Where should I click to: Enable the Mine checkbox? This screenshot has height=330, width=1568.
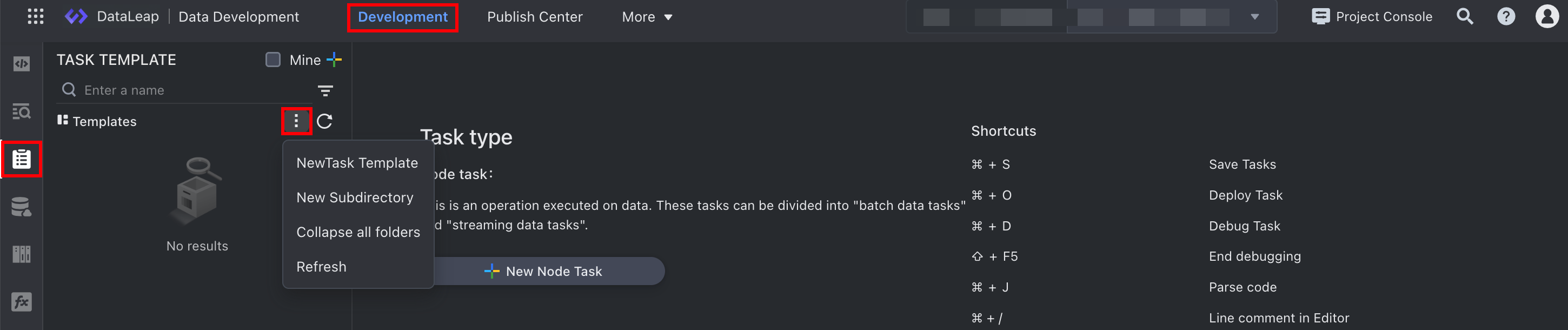[273, 60]
